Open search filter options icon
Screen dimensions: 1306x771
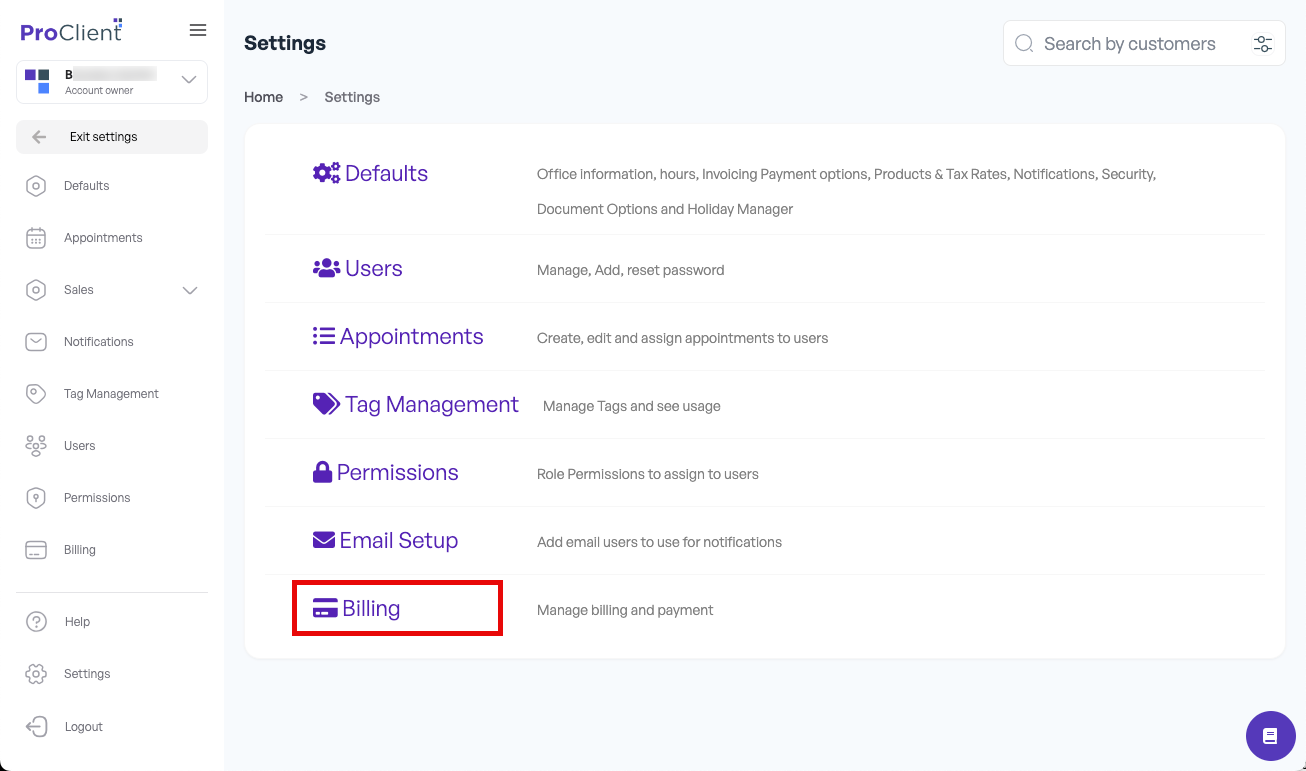pyautogui.click(x=1262, y=44)
